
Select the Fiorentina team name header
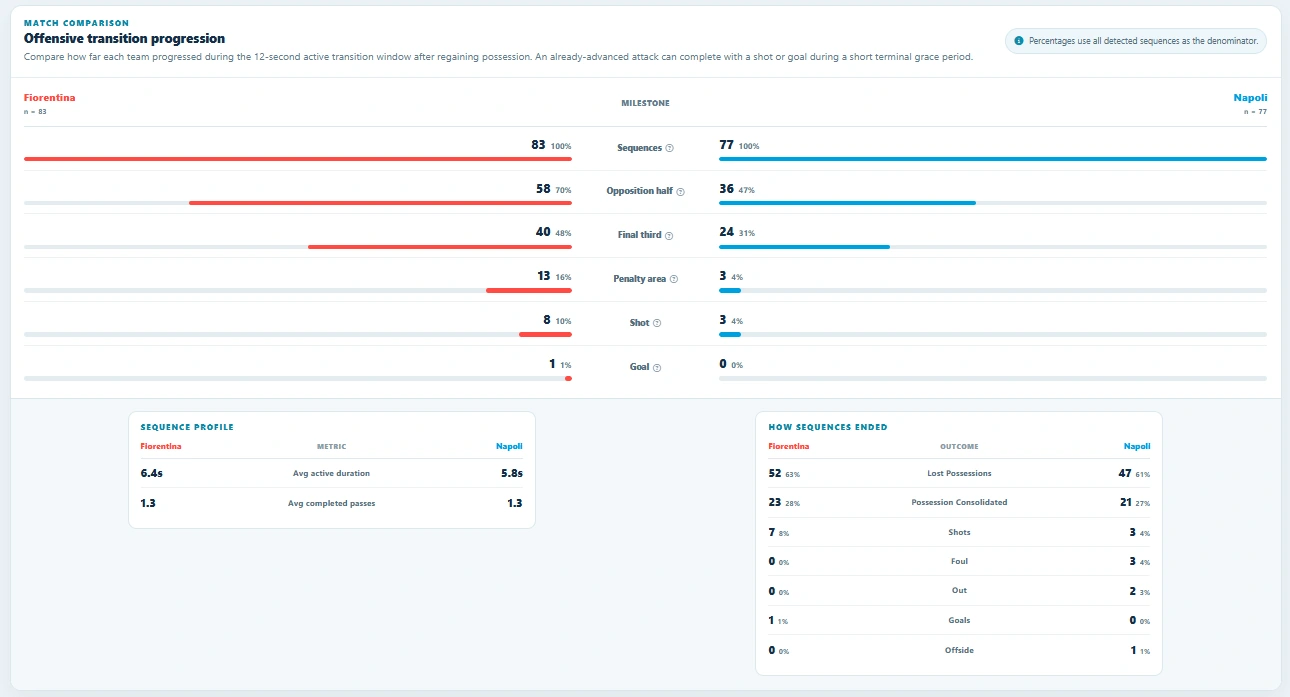click(49, 98)
